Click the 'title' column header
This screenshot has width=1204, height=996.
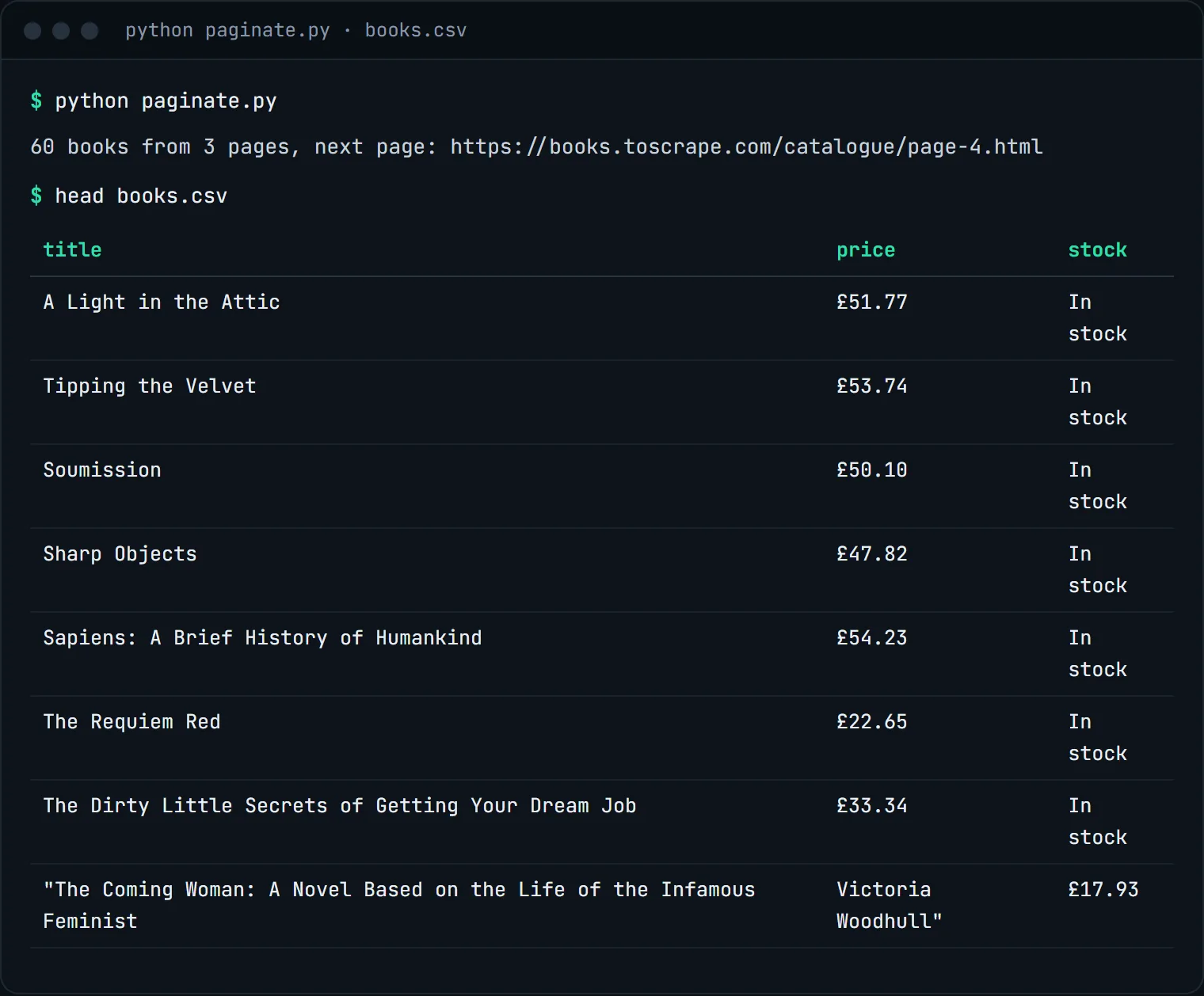(72, 250)
